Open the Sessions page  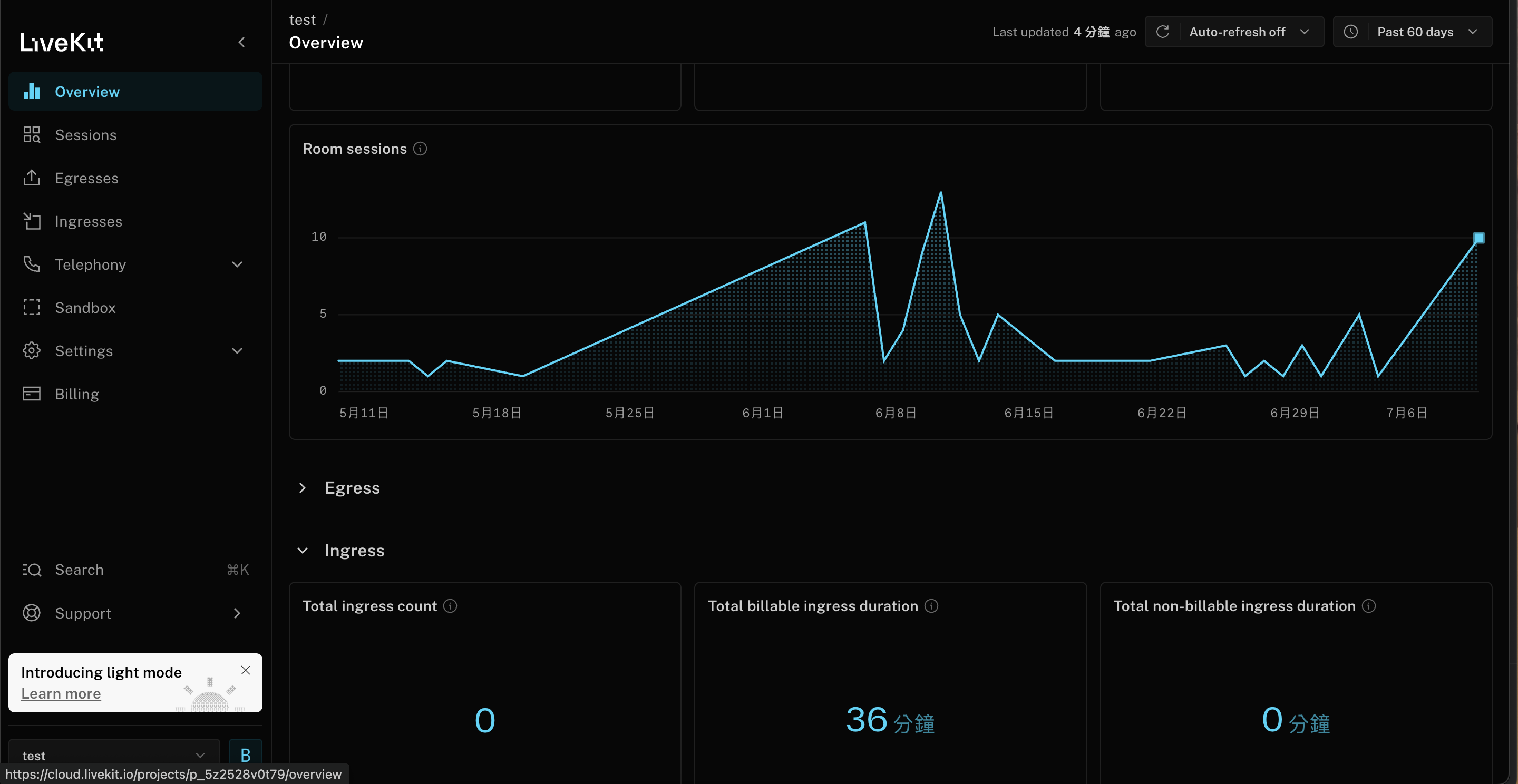coord(85,135)
